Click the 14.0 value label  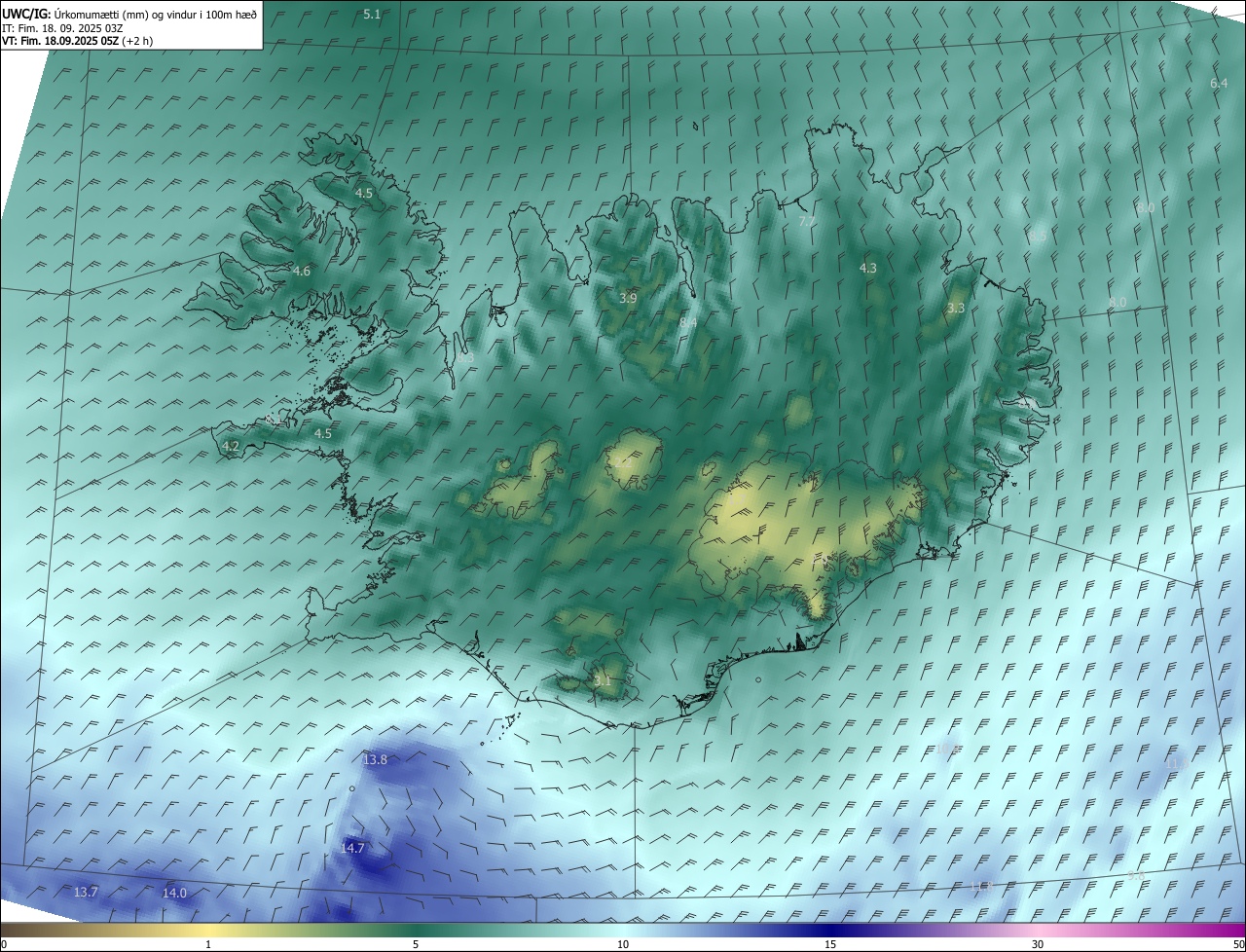[x=174, y=893]
